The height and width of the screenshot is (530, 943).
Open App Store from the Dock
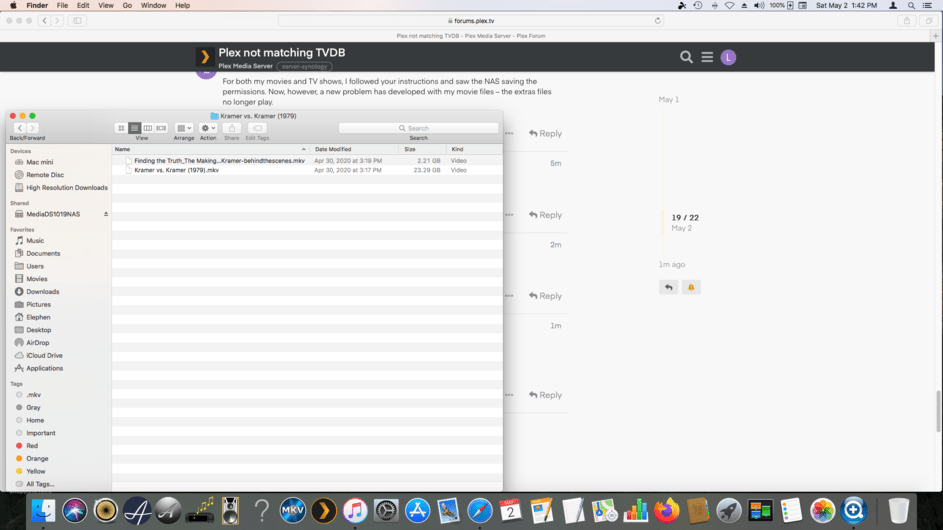coord(417,511)
